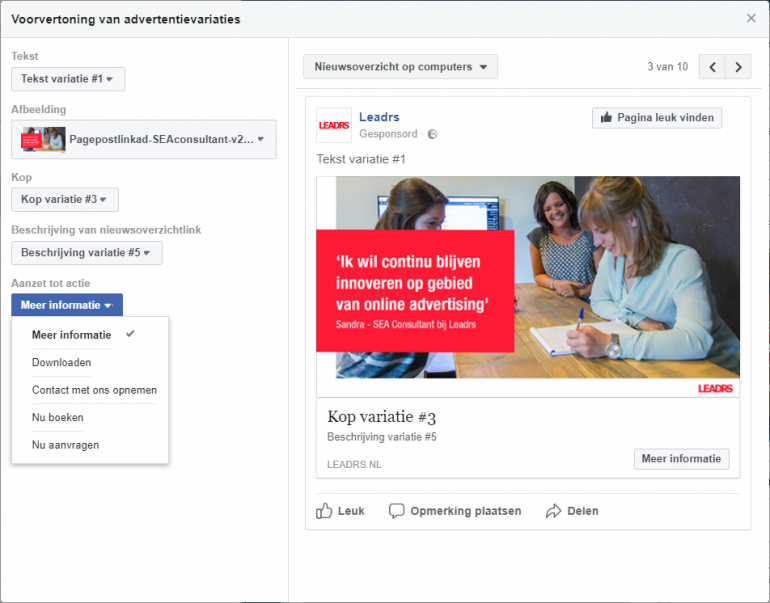Click the Kop variatie #3 headline
This screenshot has height=603, width=770.
coord(382,417)
